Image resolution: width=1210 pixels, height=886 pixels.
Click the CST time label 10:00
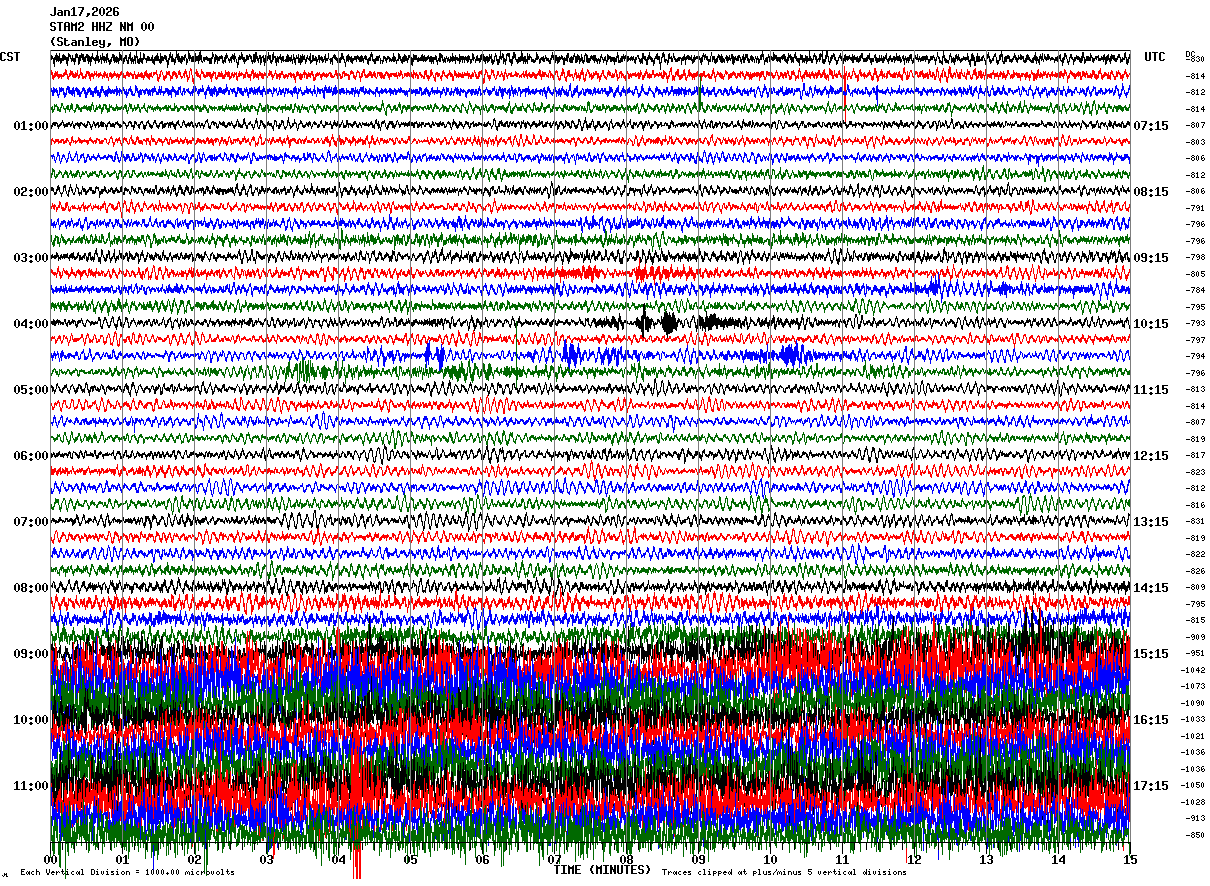coord(31,720)
